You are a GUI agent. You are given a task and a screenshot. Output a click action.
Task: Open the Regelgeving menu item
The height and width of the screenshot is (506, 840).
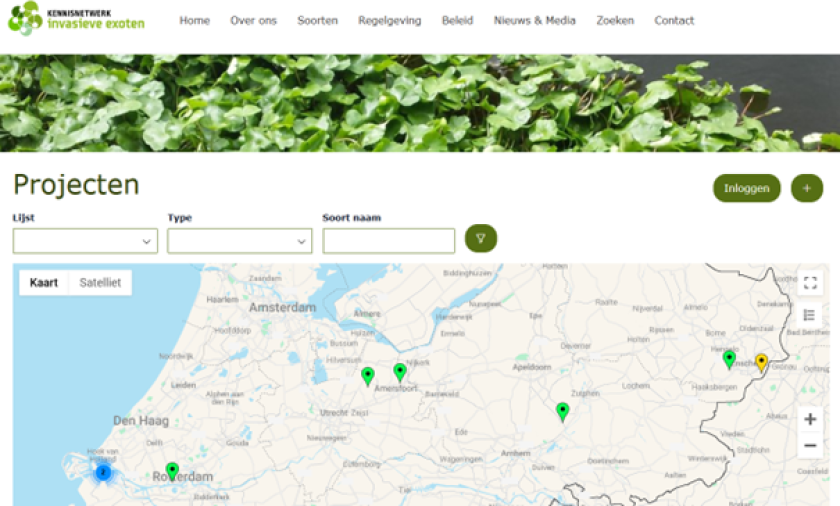[x=389, y=20]
